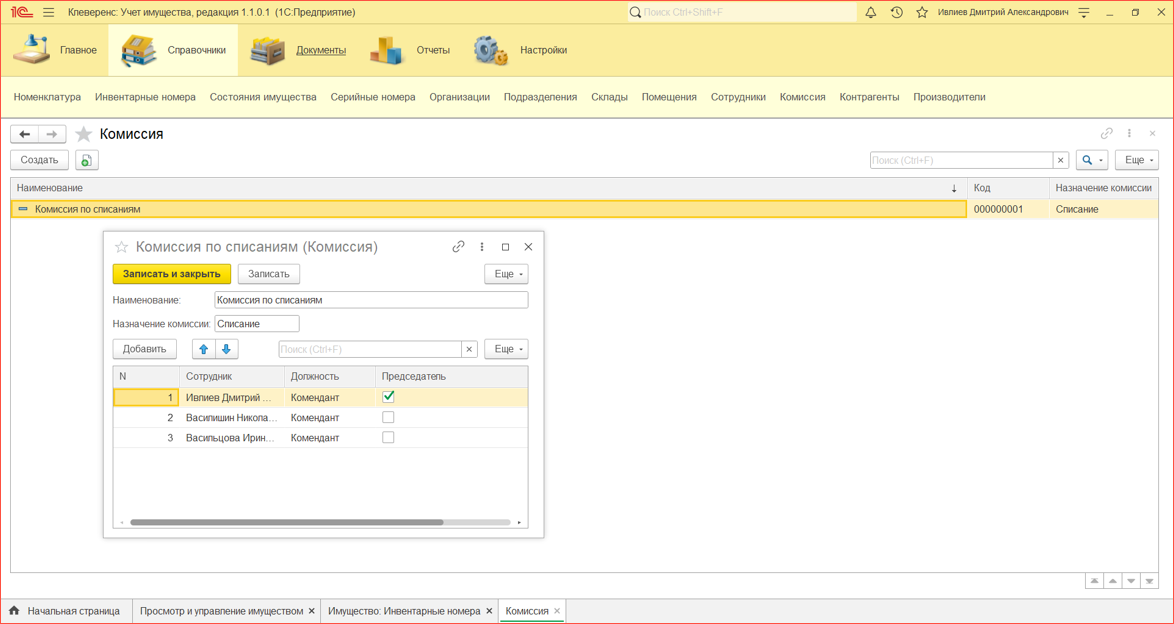Open Сотрудники link
Screen dimensions: 1174x624
(738, 97)
